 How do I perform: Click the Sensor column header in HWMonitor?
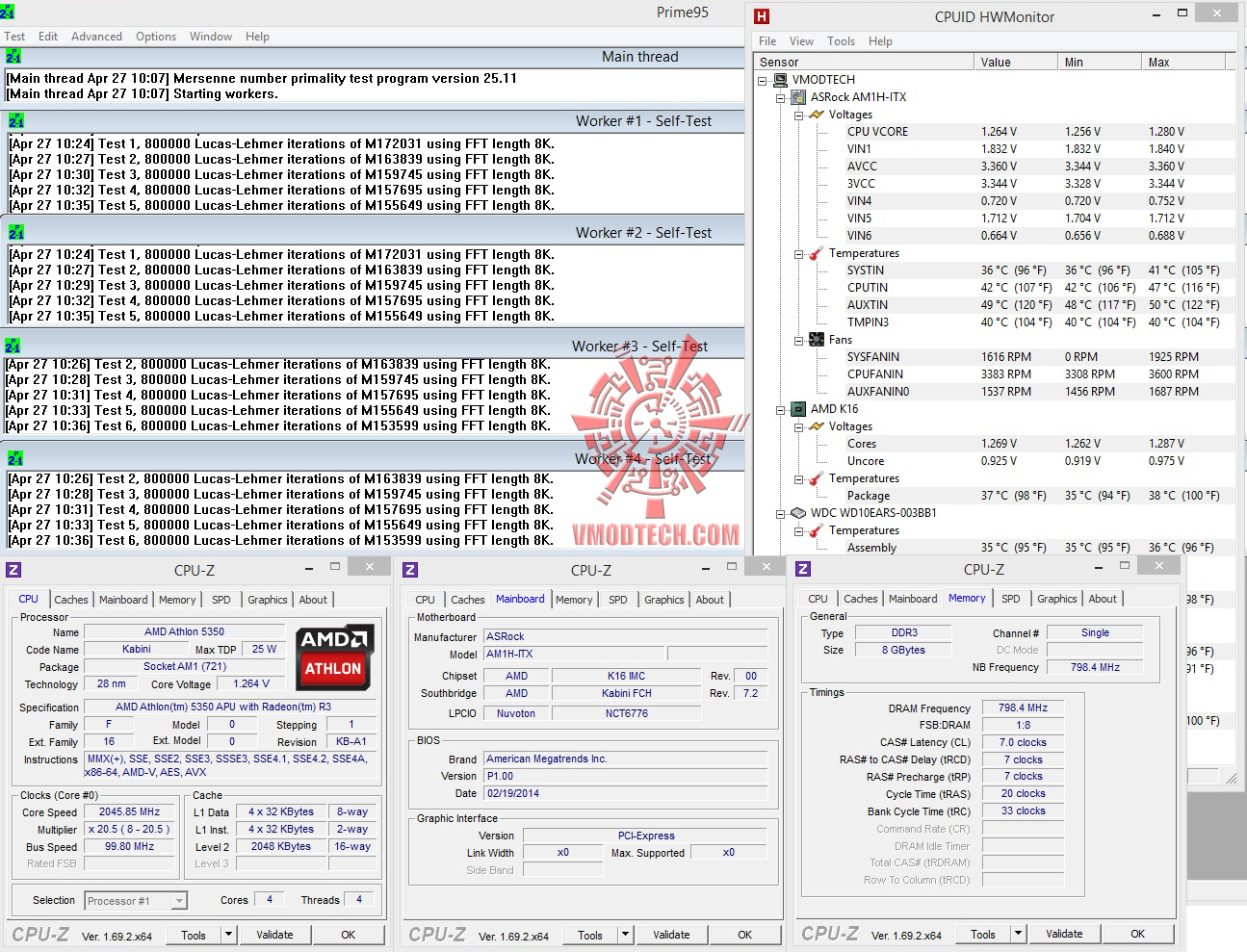click(x=865, y=62)
